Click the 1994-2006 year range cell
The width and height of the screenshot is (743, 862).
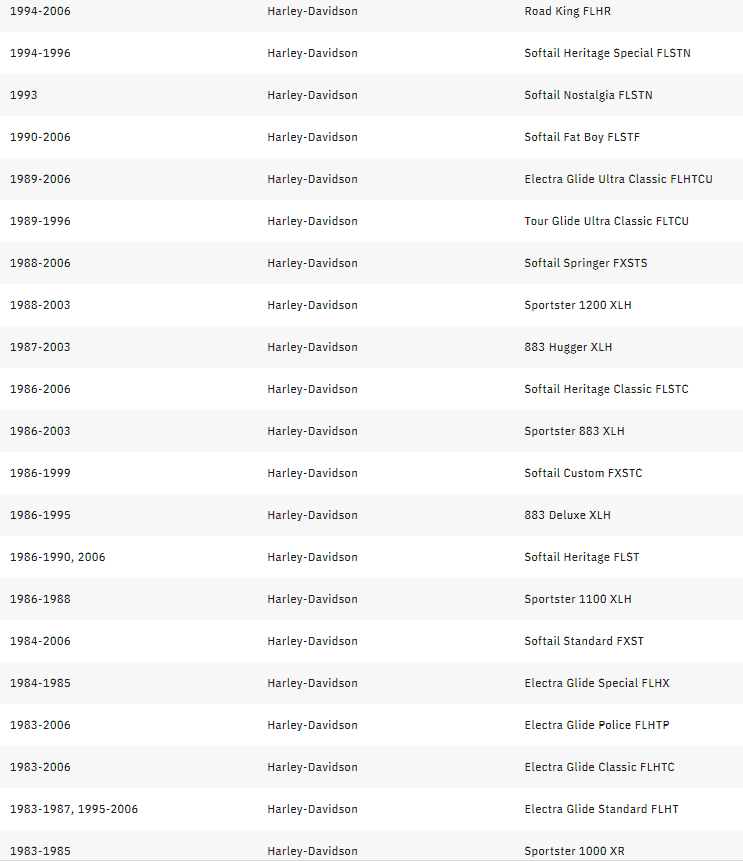(x=40, y=11)
